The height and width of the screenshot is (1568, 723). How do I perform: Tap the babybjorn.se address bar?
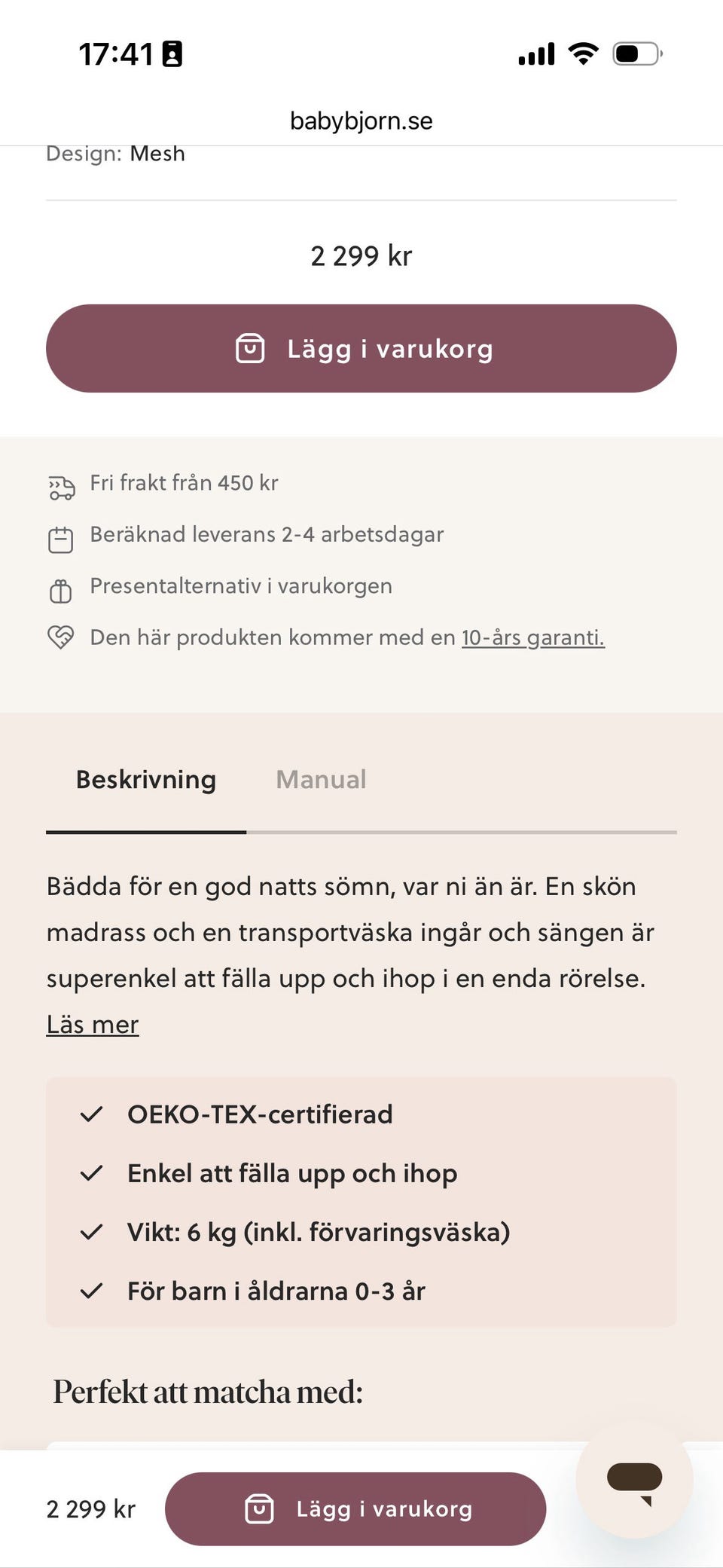[361, 121]
